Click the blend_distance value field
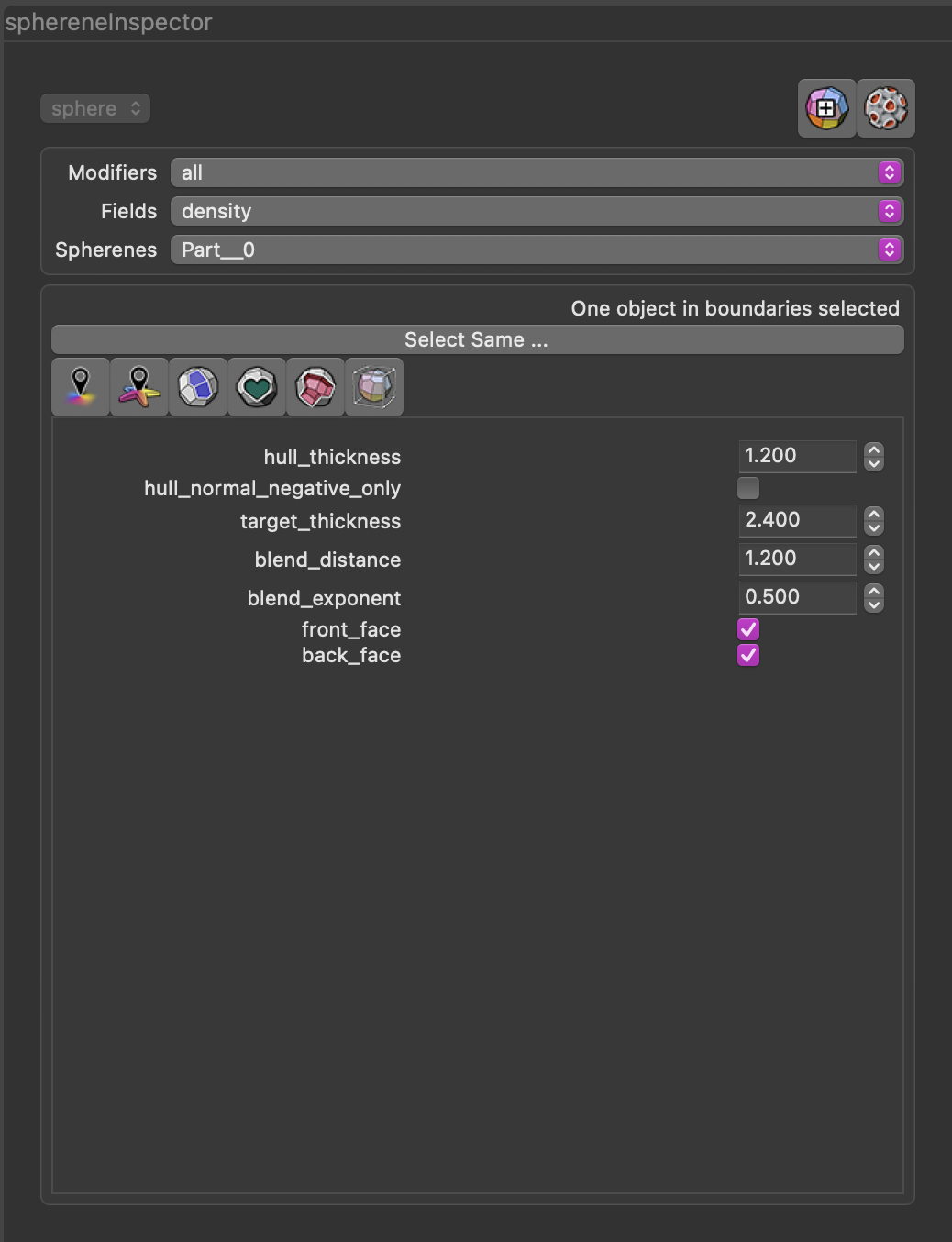The height and width of the screenshot is (1242, 952). (796, 559)
